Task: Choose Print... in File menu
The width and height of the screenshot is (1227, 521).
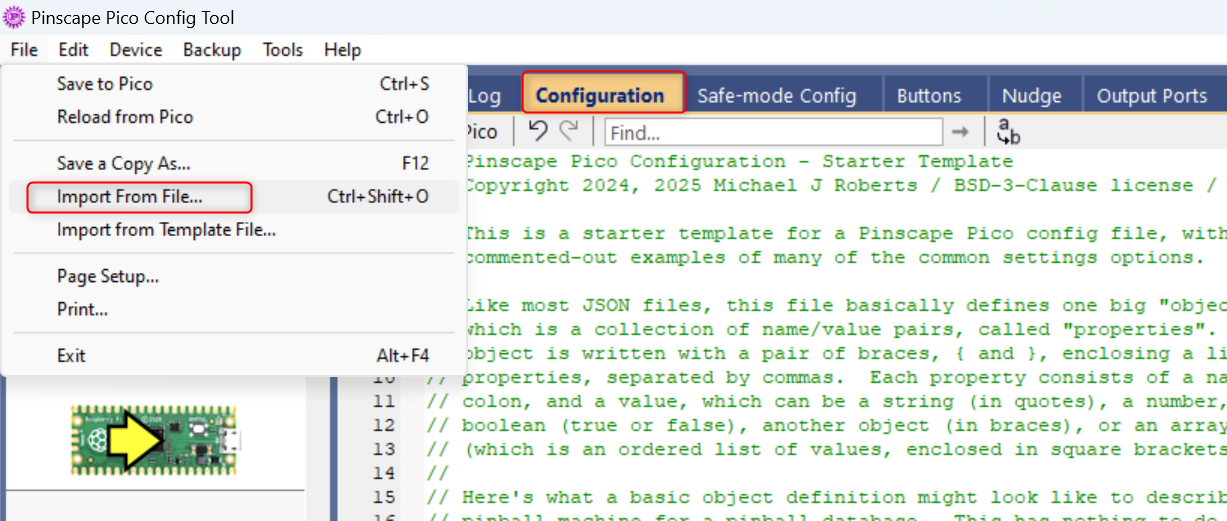Action: 234,310
